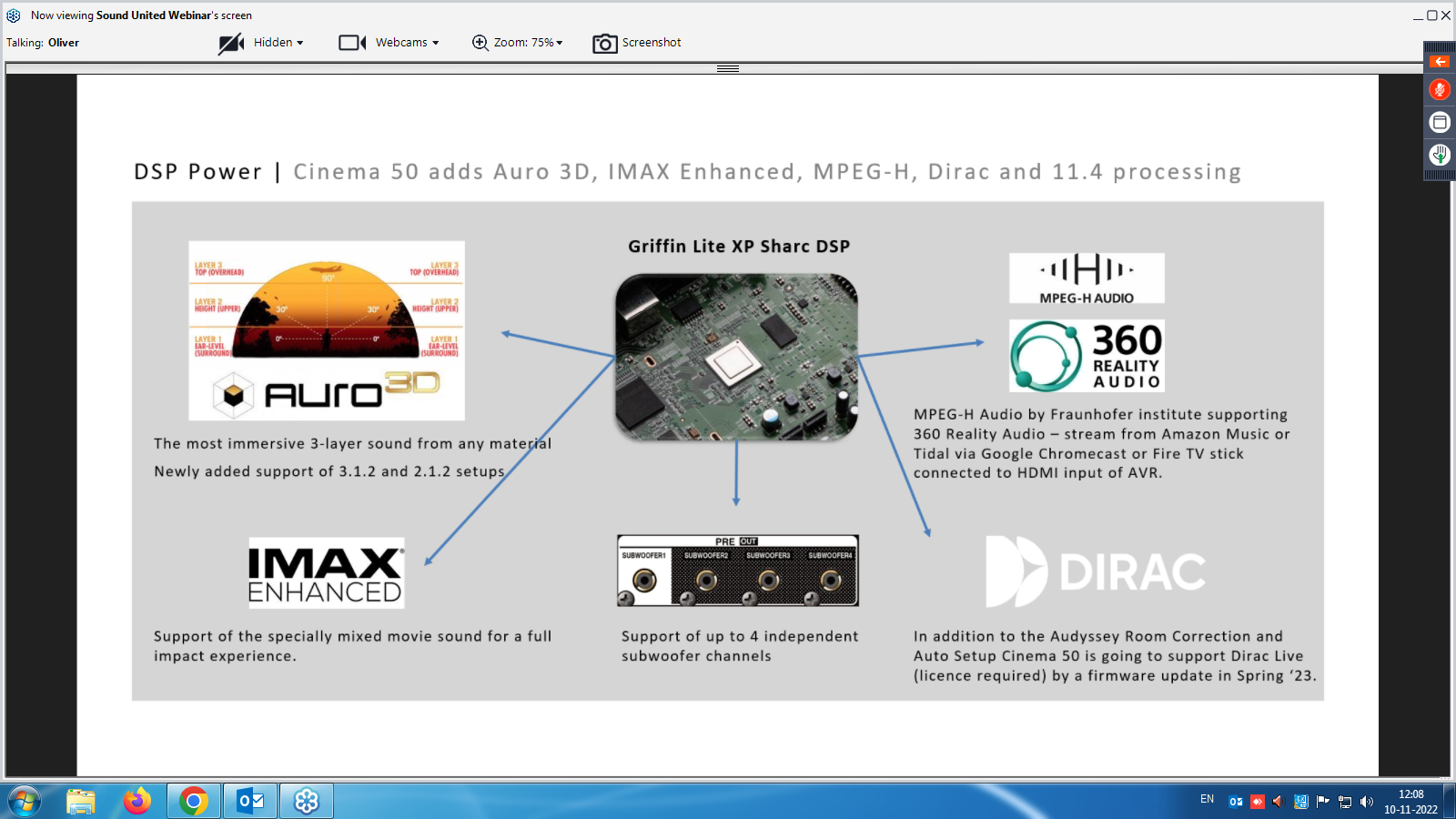This screenshot has height=819, width=1456.
Task: Click the GoToWebinar flower icon in title bar
Action: (14, 15)
